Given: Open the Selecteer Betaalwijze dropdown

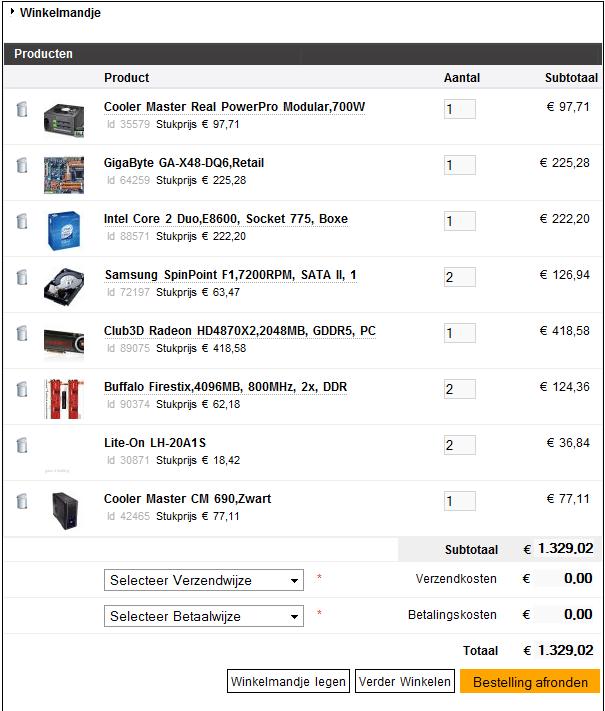Looking at the screenshot, I should pyautogui.click(x=204, y=616).
